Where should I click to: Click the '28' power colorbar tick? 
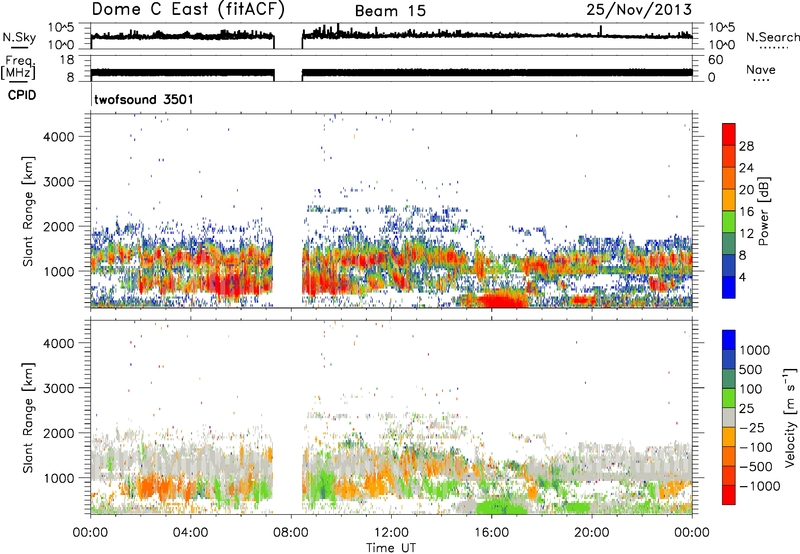[x=746, y=146]
